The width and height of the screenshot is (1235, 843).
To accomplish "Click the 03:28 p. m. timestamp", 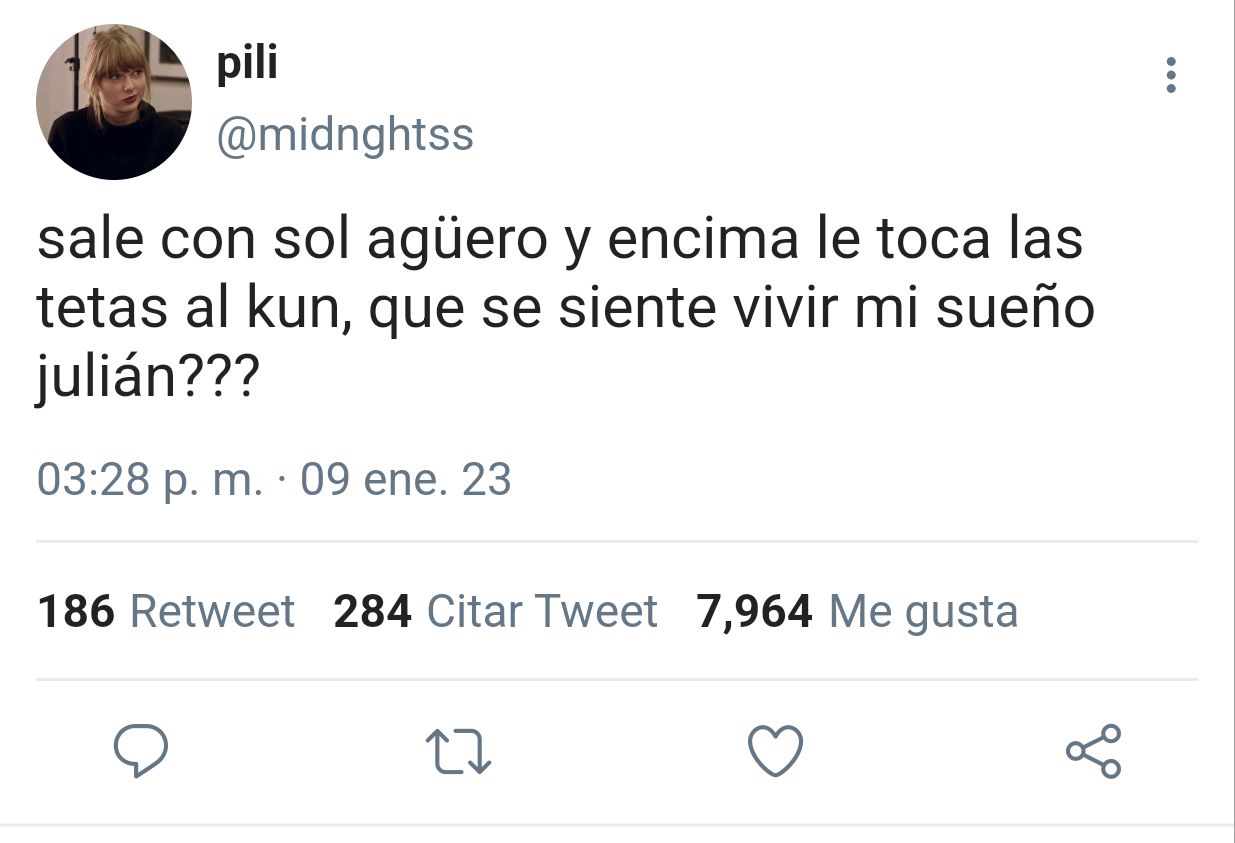I will 150,480.
